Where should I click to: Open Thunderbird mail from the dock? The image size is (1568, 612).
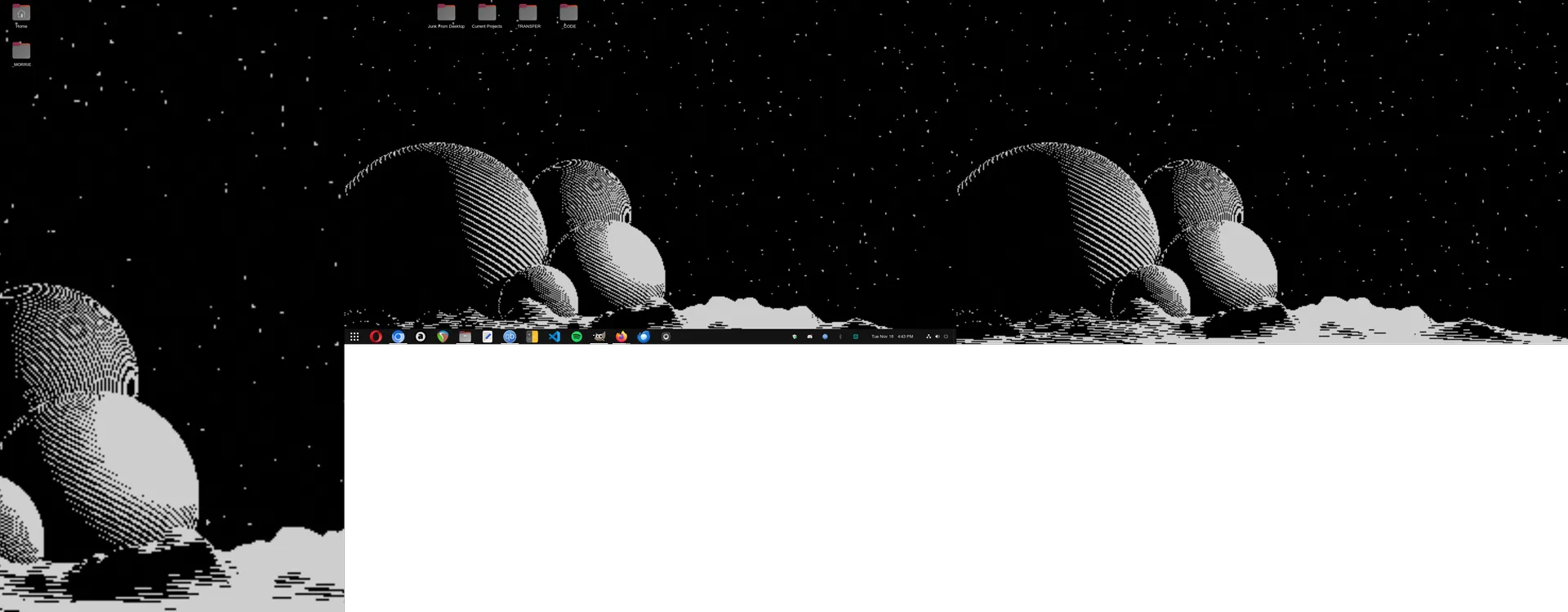pyautogui.click(x=644, y=337)
